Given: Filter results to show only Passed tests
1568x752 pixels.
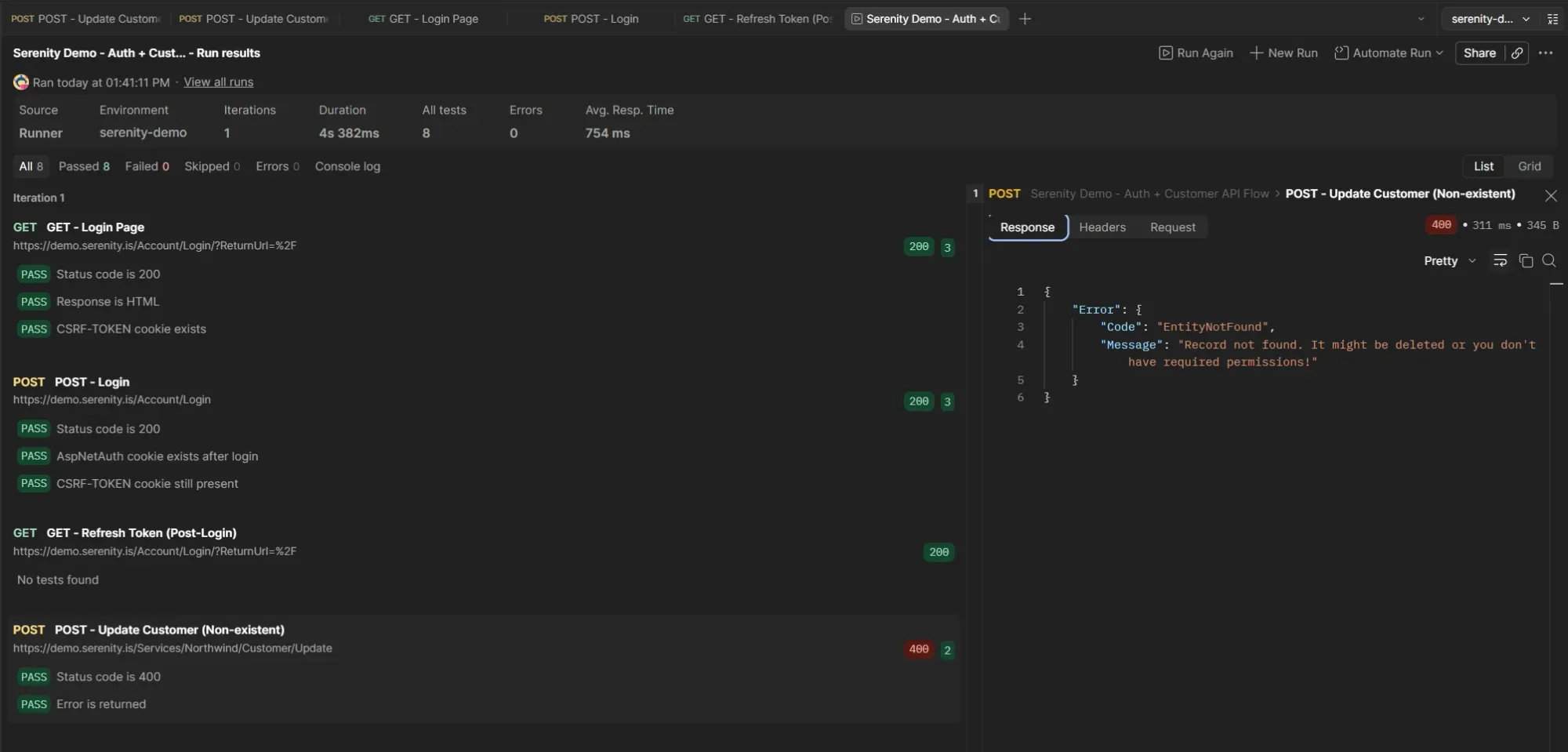Looking at the screenshot, I should (x=85, y=165).
